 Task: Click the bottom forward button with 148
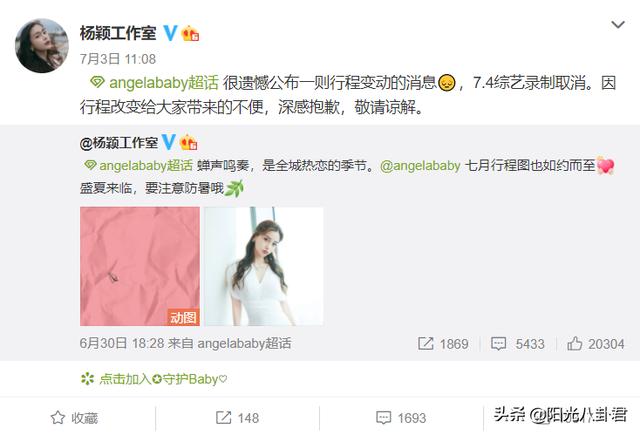click(237, 418)
